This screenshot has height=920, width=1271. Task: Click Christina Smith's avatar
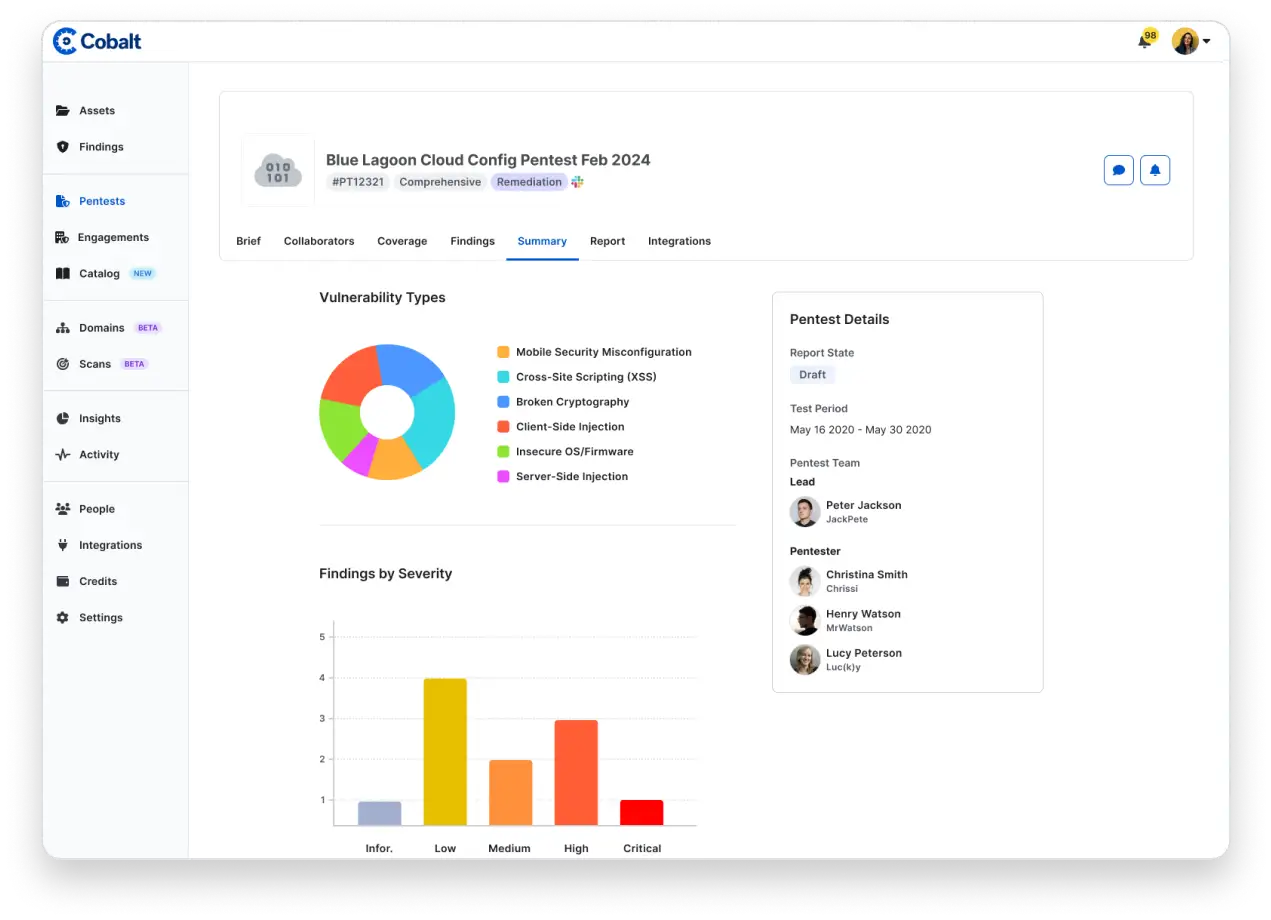[805, 581]
